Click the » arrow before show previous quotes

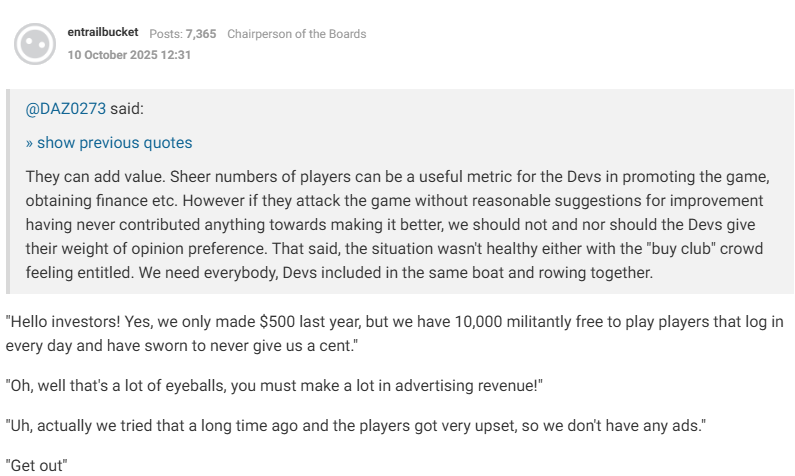pos(29,143)
